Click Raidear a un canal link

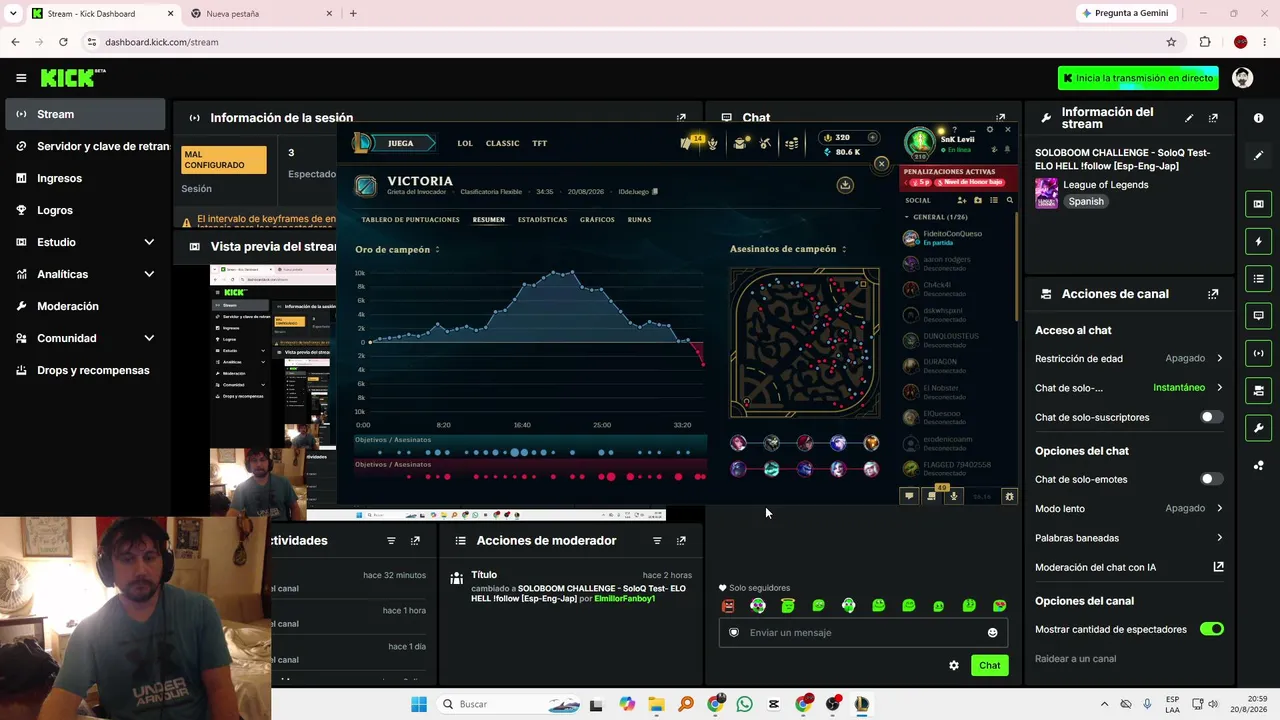pyautogui.click(x=1075, y=659)
